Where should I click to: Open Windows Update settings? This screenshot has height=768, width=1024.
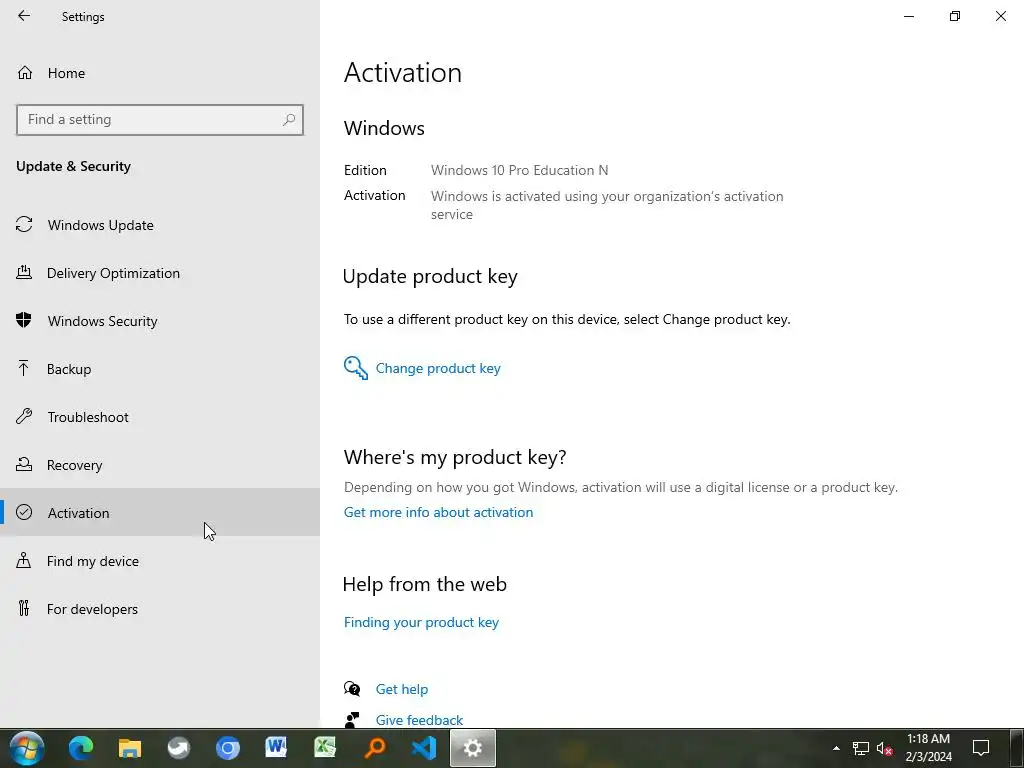(160, 225)
